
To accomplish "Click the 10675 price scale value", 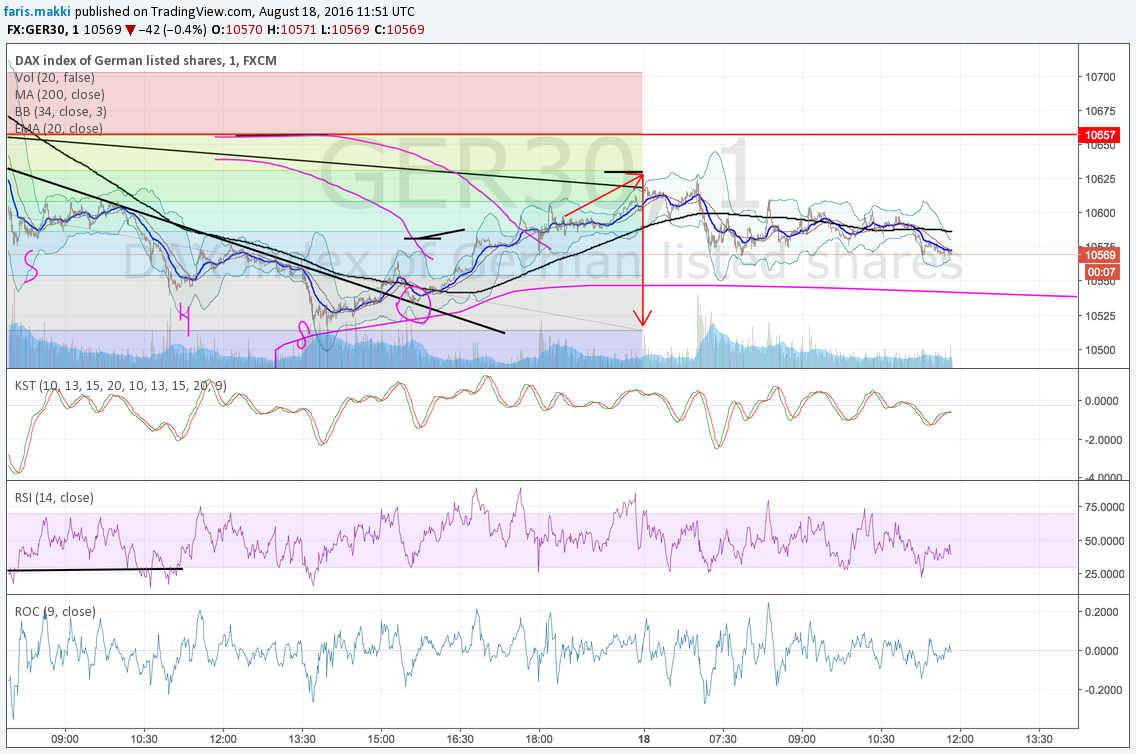I will coord(1100,111).
